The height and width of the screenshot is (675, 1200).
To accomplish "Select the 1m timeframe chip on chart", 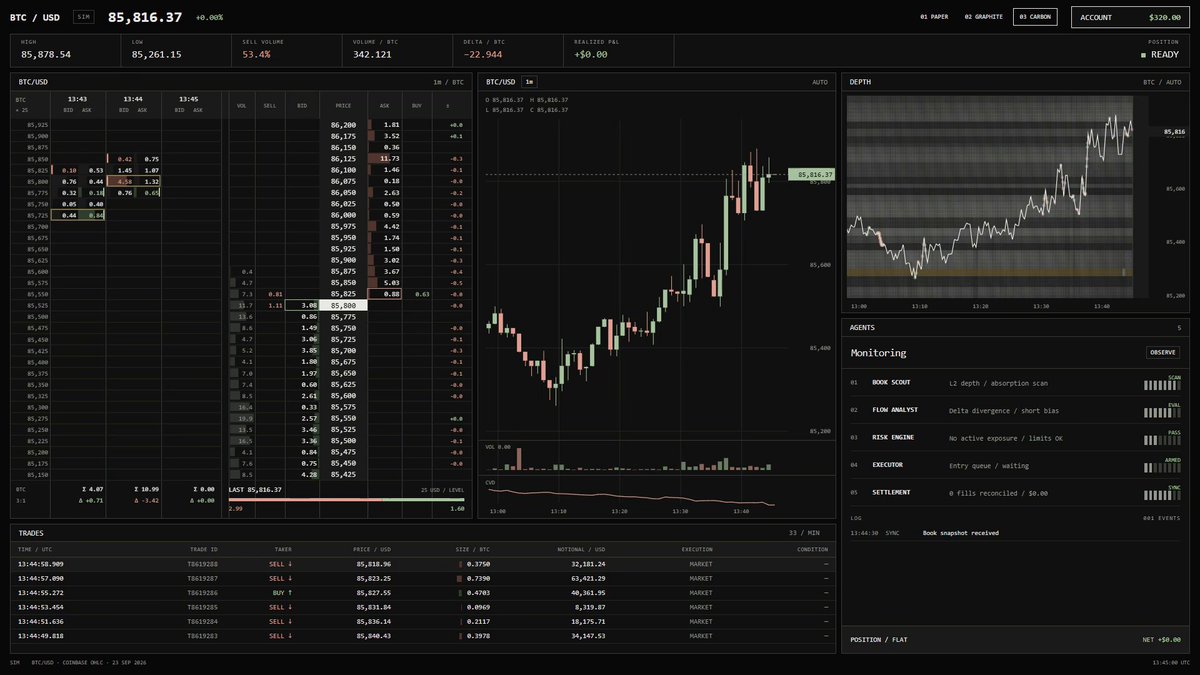I will coord(529,82).
